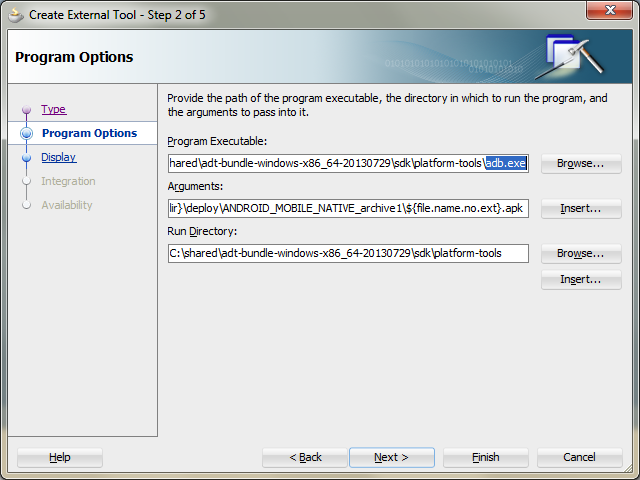The image size is (640, 480).
Task: Cancel the Create External Tool wizard
Action: [580, 458]
